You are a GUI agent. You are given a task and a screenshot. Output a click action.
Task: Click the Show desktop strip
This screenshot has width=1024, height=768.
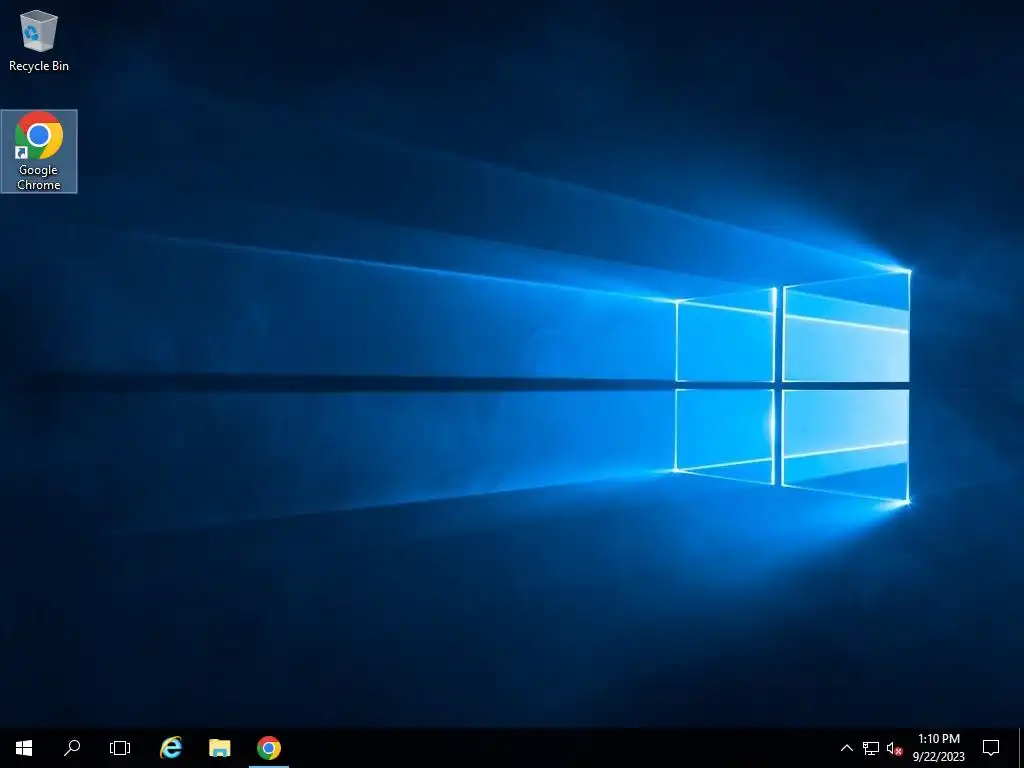coord(1021,748)
